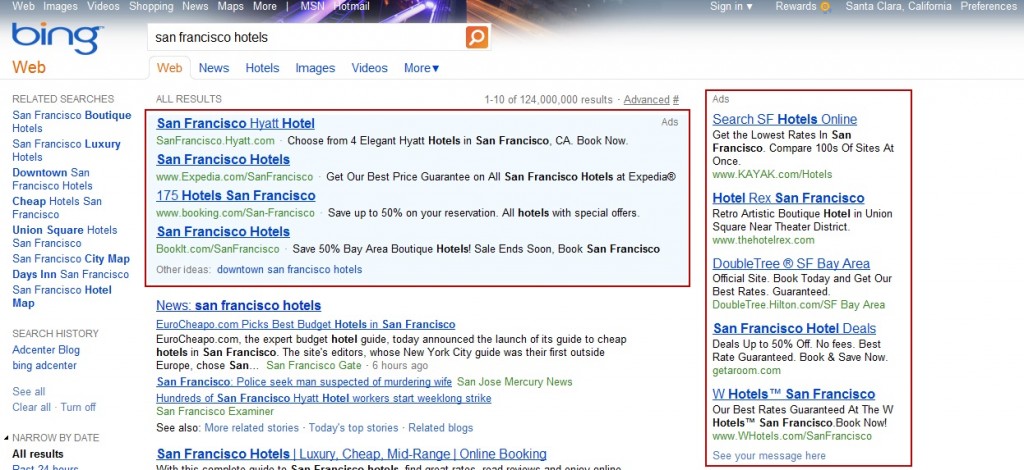Viewport: 1024px width, 470px height.
Task: Open the EuroCheapo.com Picks Best Budget Hotels story
Action: click(x=306, y=324)
